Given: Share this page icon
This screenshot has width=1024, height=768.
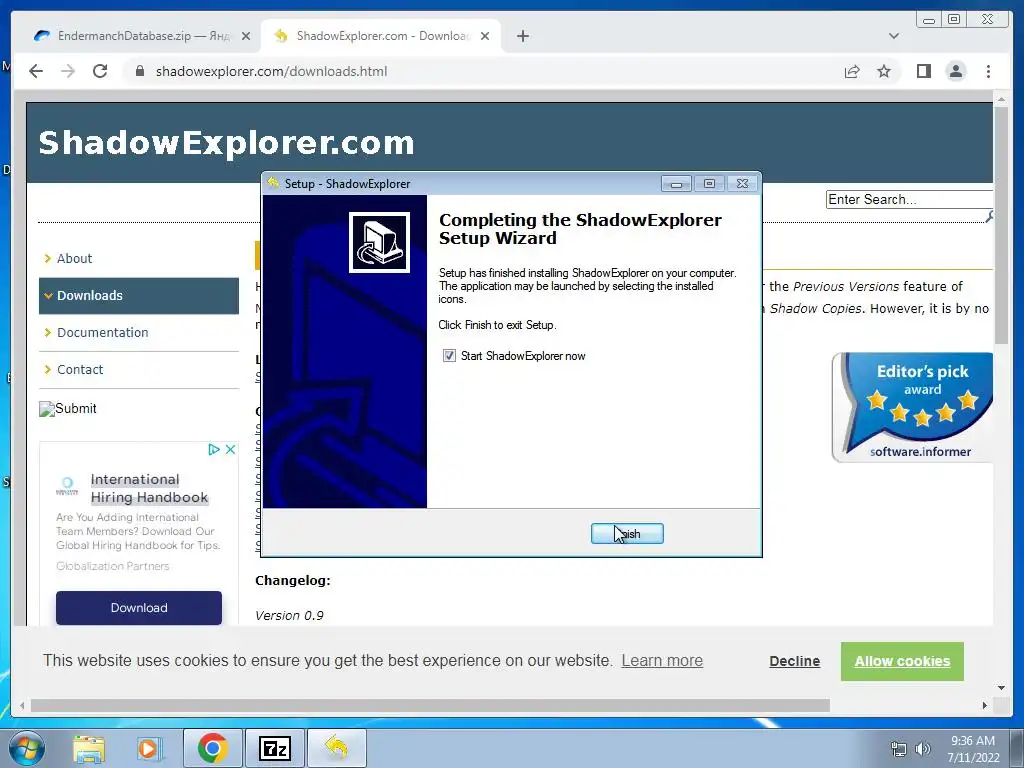Looking at the screenshot, I should coord(852,71).
